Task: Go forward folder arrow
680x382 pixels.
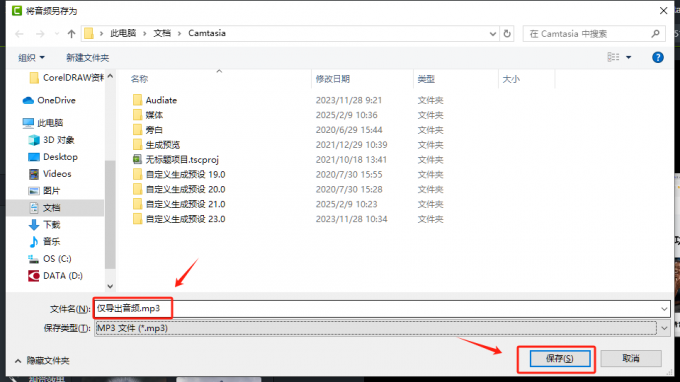Action: [x=40, y=34]
